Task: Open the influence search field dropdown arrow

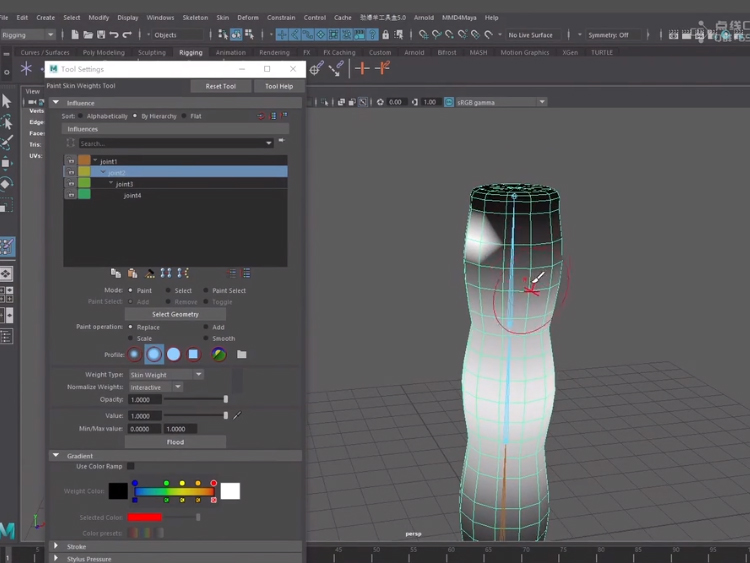Action: click(269, 143)
